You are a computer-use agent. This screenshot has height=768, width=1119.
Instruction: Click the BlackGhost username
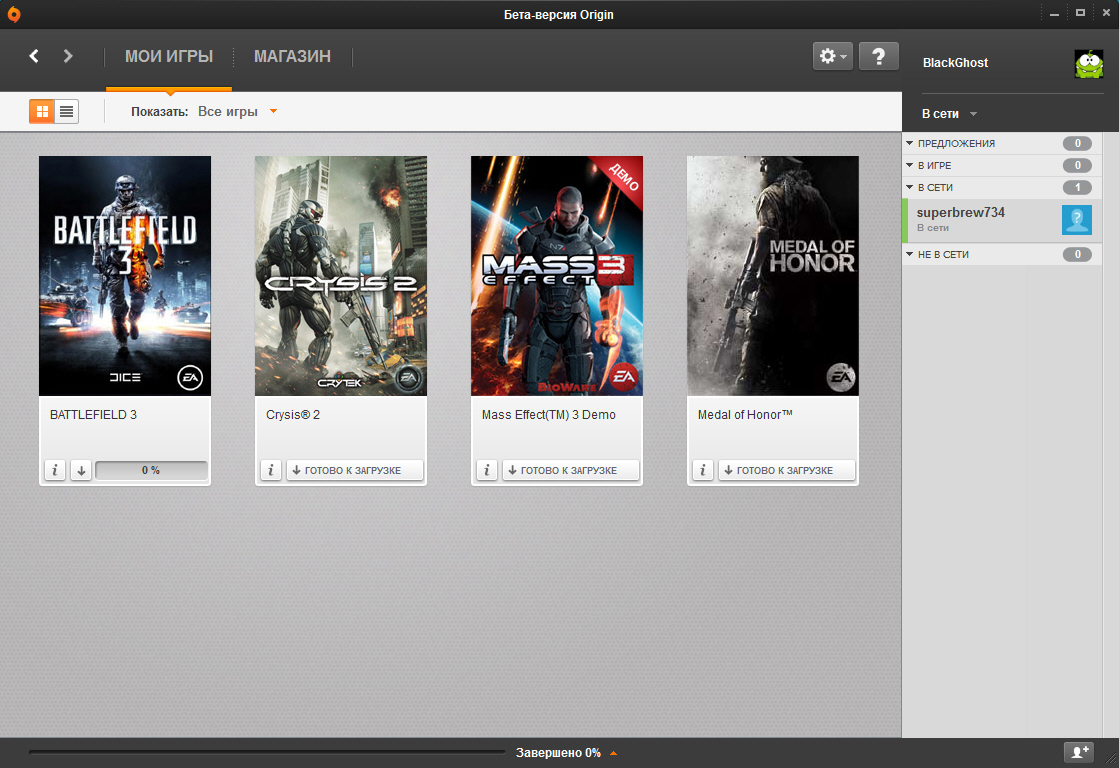[955, 63]
